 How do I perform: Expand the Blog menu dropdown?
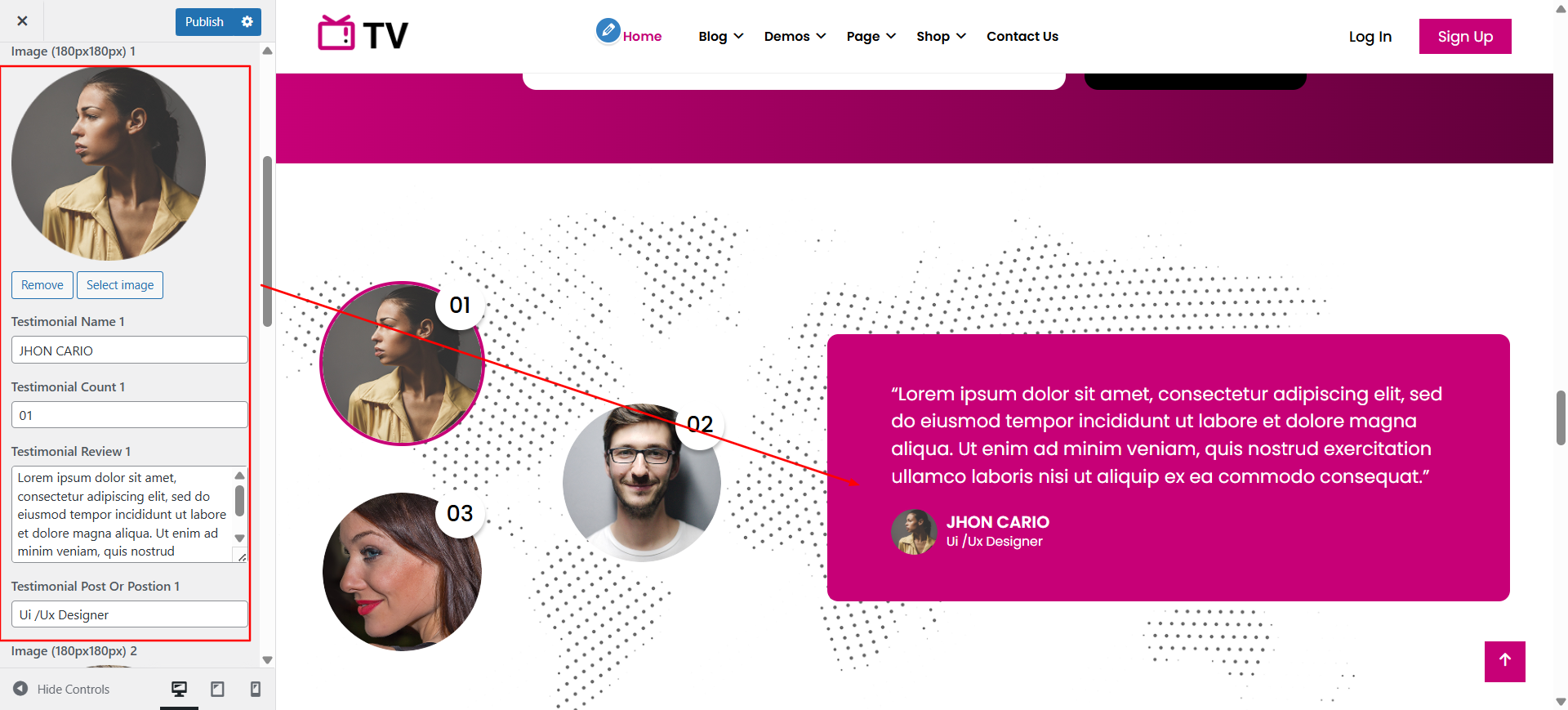coord(721,36)
